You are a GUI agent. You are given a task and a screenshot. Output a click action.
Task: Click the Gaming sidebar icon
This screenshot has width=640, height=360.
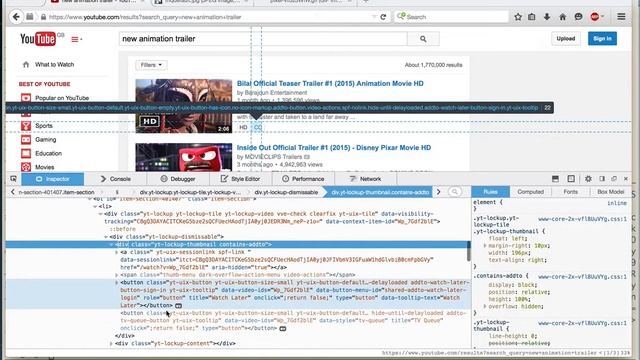coord(26,140)
